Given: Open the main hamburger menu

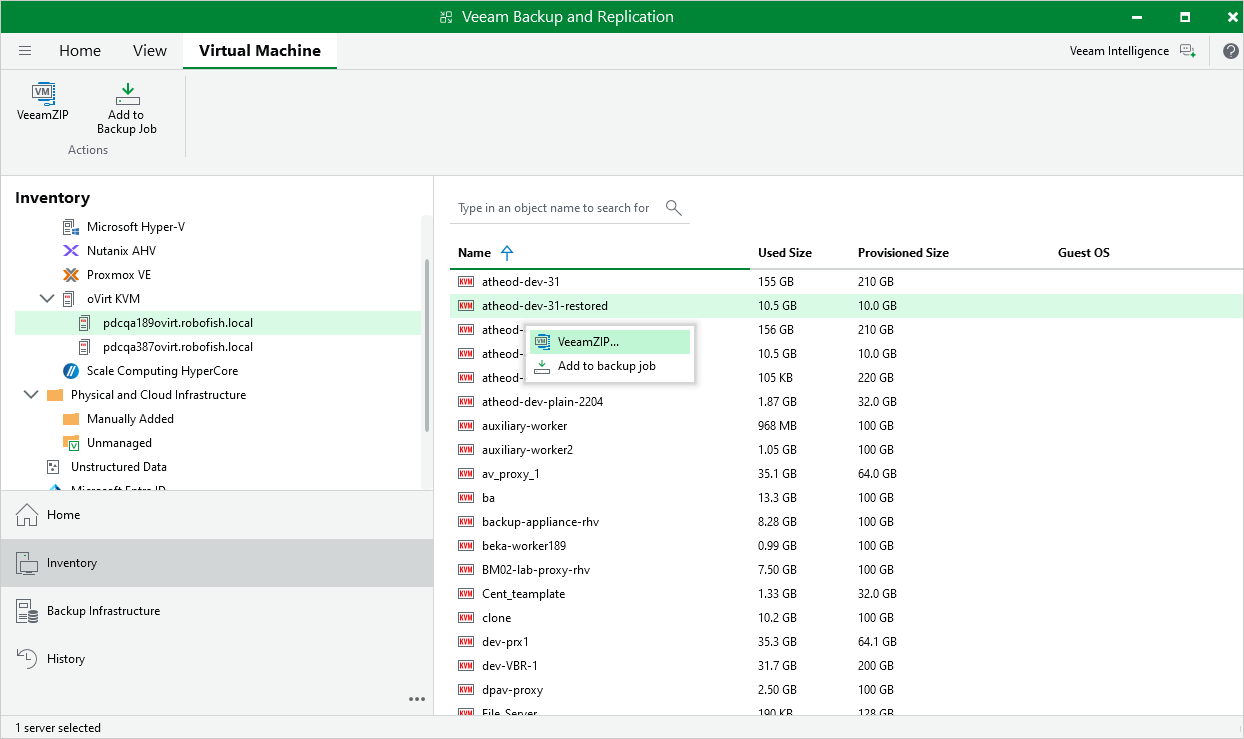Looking at the screenshot, I should pos(25,50).
